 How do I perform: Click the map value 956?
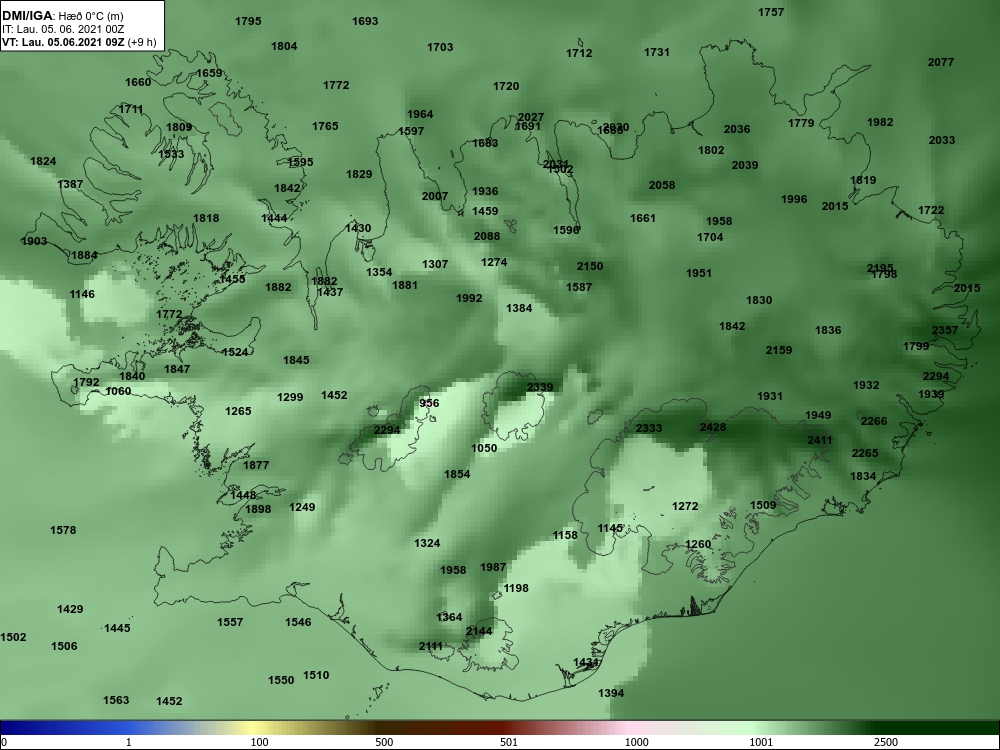point(429,403)
